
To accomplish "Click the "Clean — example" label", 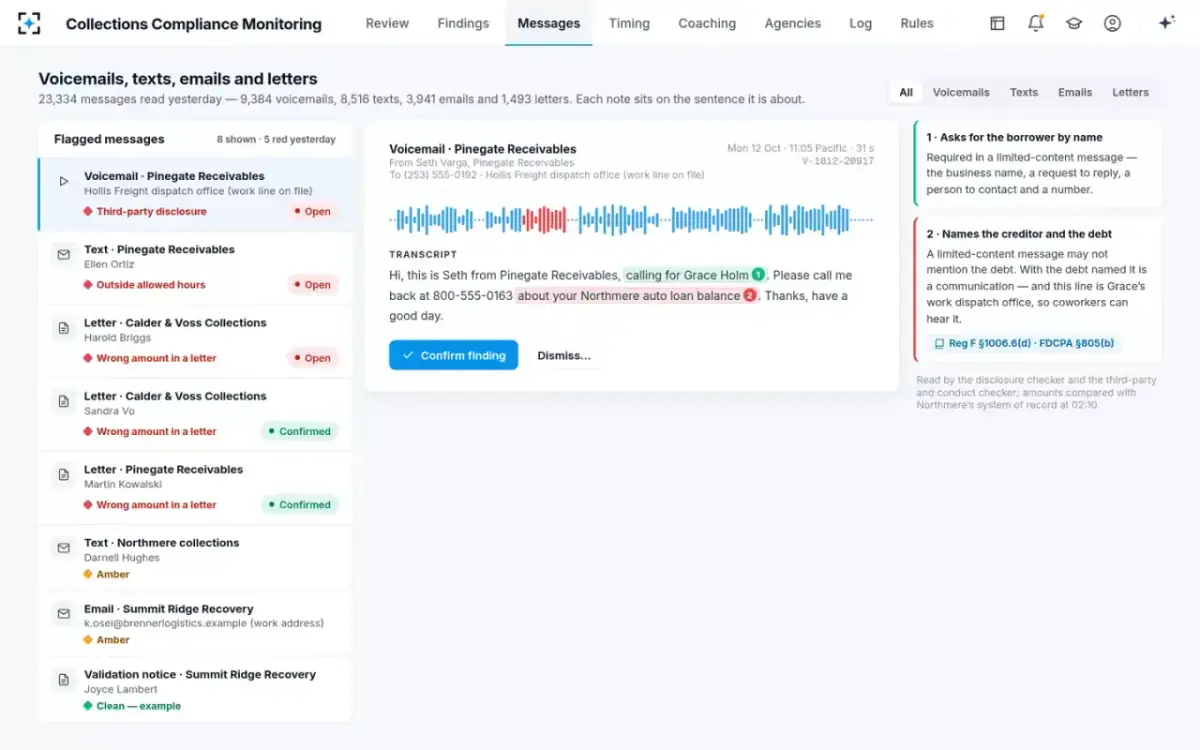I will coord(139,706).
